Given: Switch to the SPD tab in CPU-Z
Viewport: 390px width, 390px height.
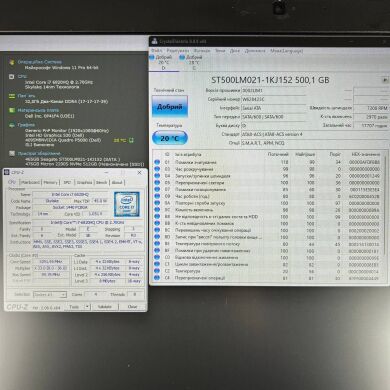Looking at the screenshot, I should pos(67,182).
